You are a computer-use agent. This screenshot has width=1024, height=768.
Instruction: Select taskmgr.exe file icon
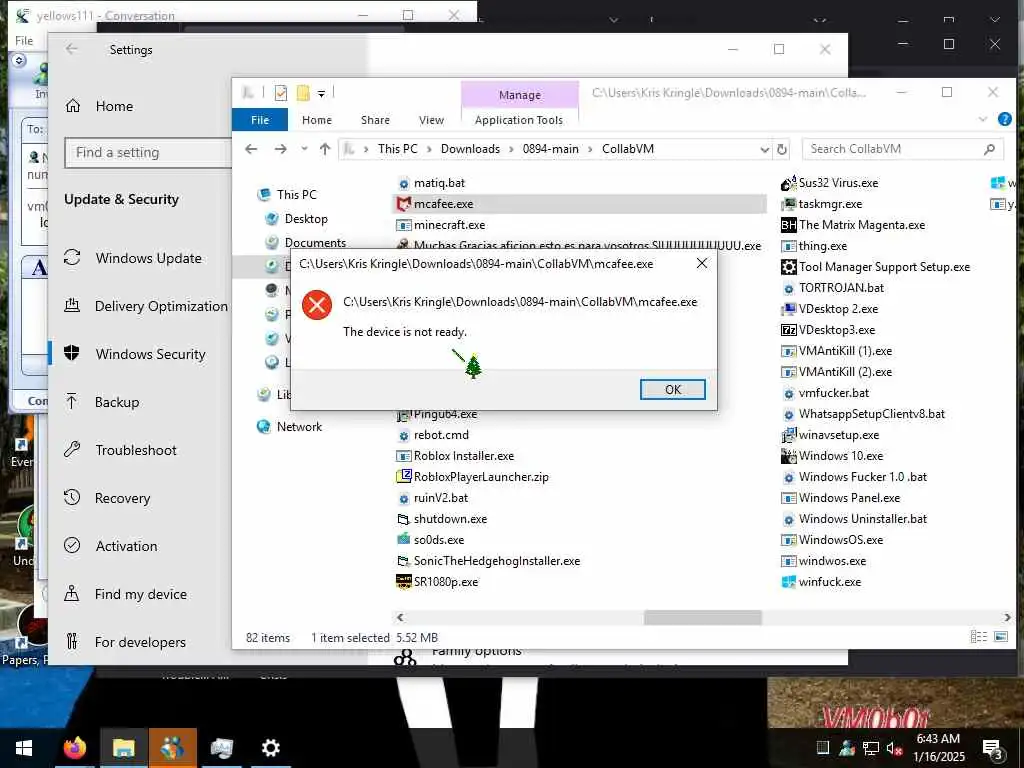point(789,204)
